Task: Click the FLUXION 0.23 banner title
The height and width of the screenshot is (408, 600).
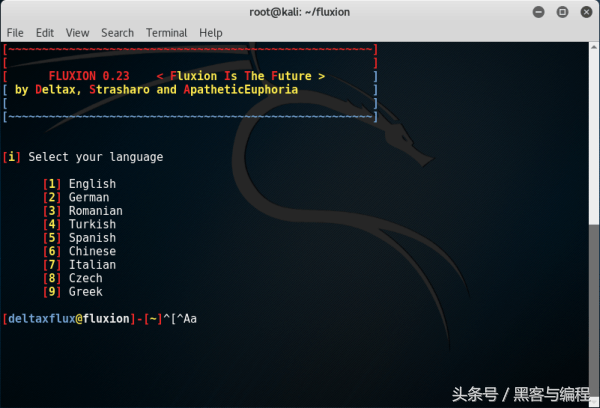Action: pyautogui.click(x=89, y=76)
